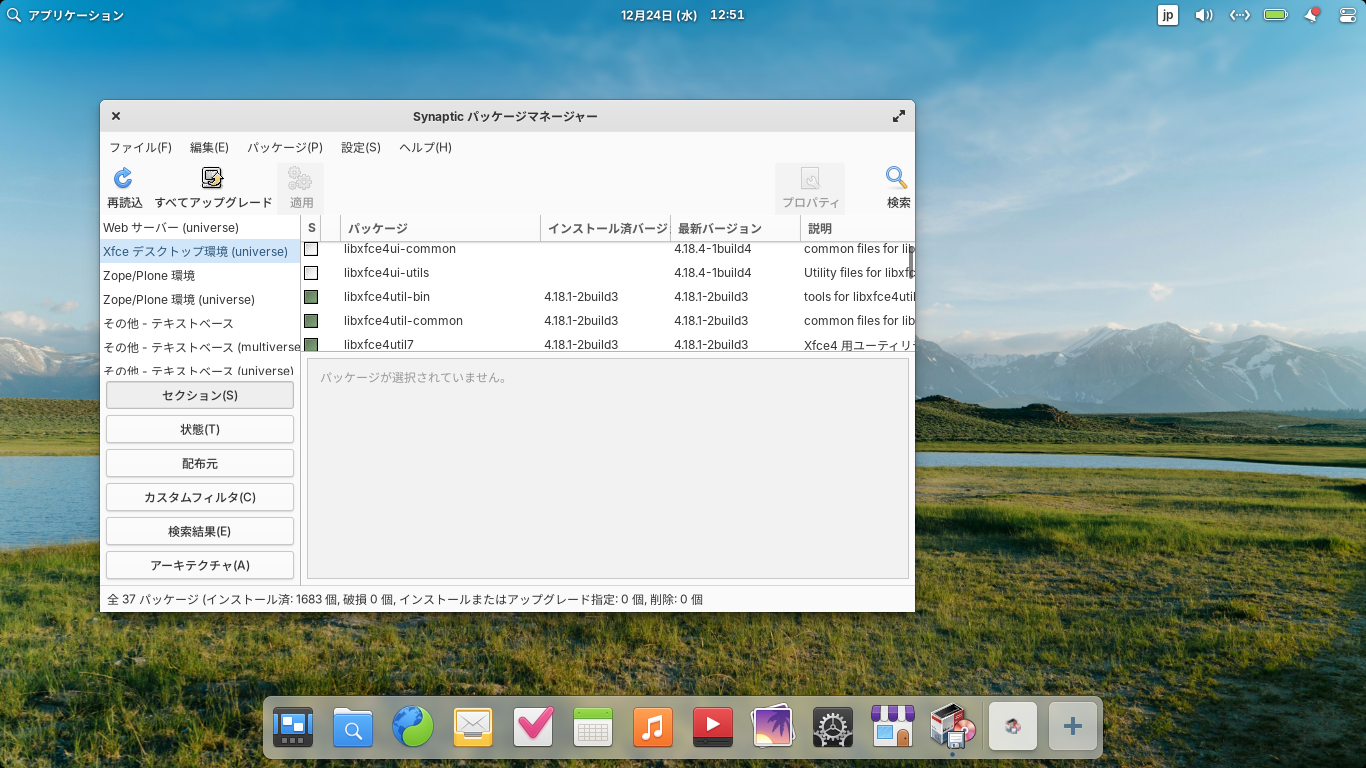Launch the Music app from the dock
Viewport: 1366px width, 768px height.
pos(653,727)
